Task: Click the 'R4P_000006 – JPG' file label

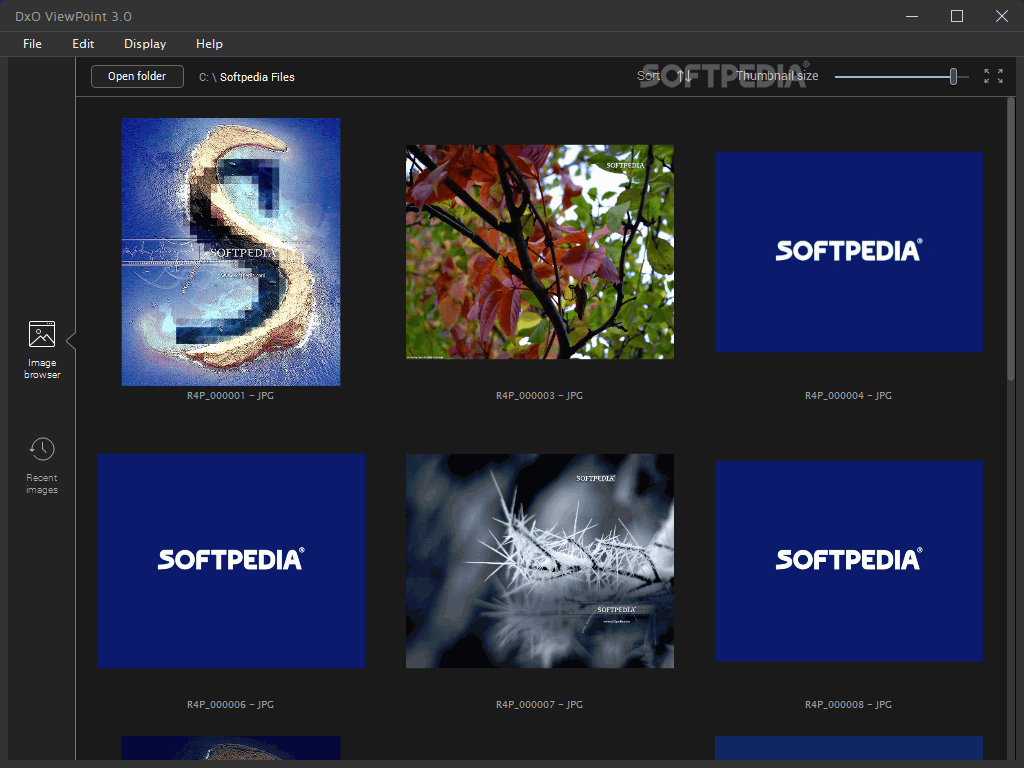Action: 231,705
